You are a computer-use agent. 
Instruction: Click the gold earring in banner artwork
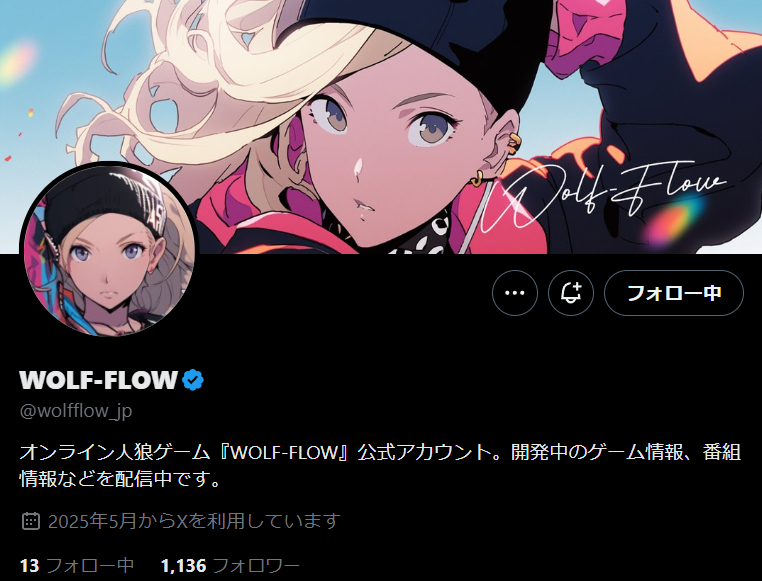click(x=477, y=178)
